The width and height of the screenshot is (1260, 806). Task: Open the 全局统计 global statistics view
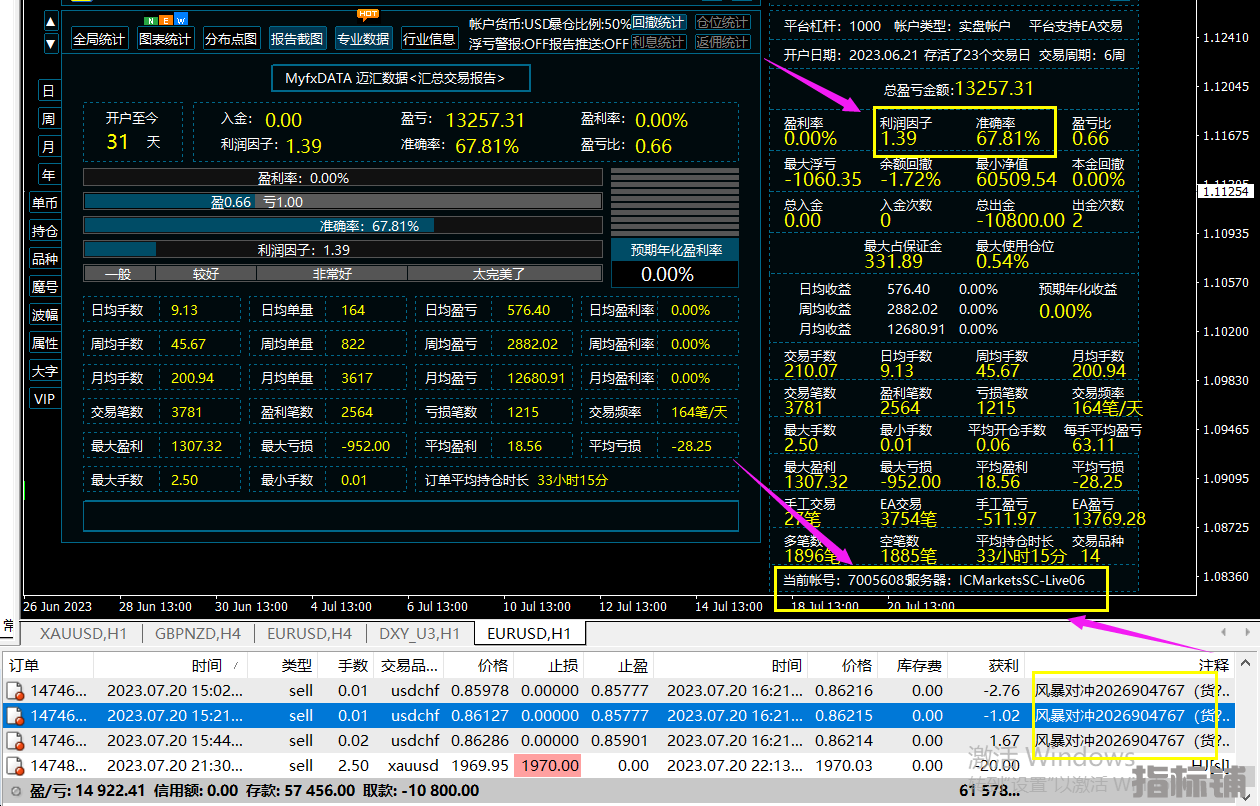99,39
